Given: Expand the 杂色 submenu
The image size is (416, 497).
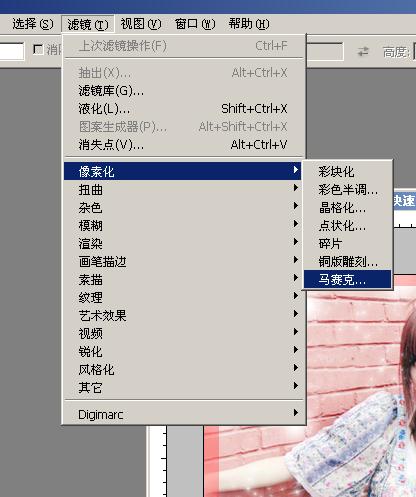Looking at the screenshot, I should tap(183, 208).
